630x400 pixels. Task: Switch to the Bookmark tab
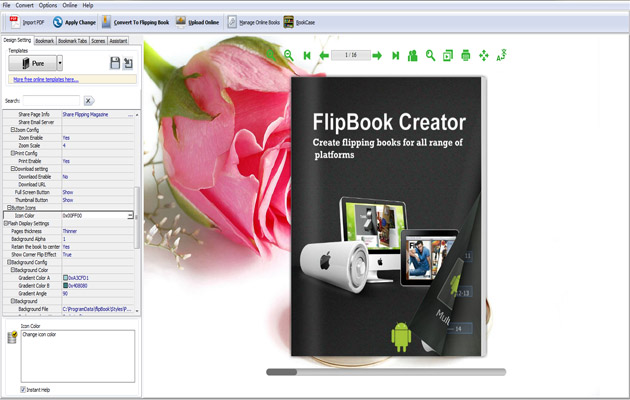[x=44, y=41]
